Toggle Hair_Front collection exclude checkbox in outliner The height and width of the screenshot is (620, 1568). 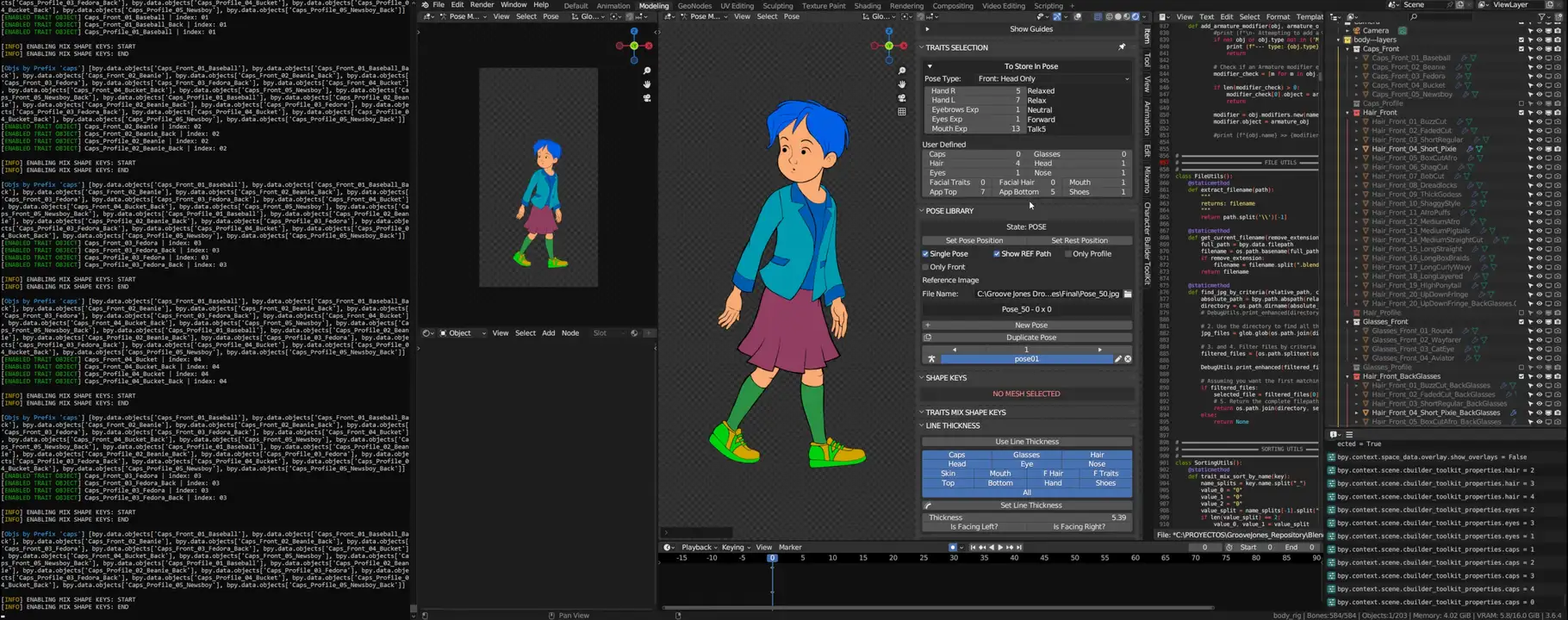click(1521, 113)
